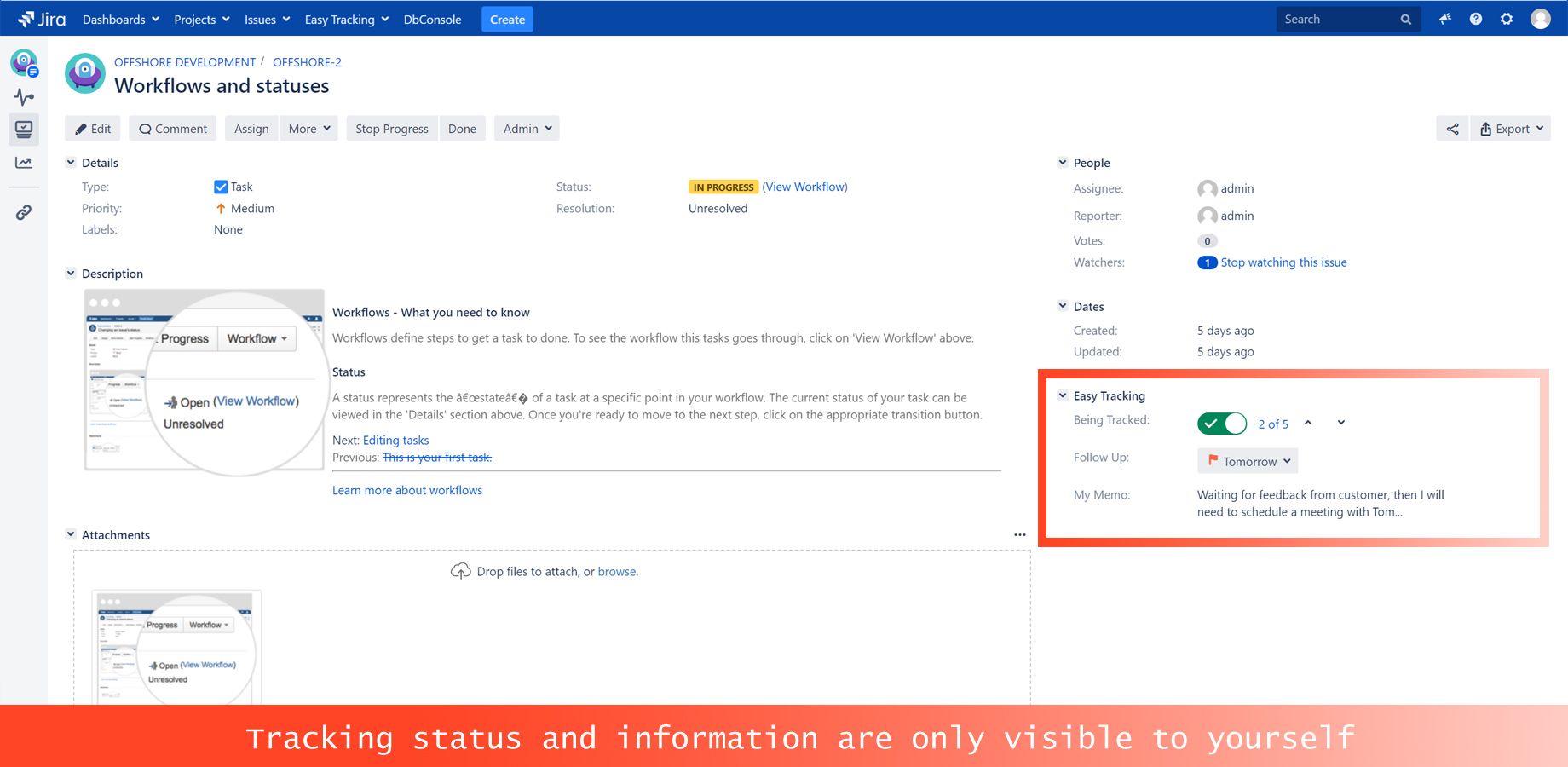Open the board sidebar icon
The height and width of the screenshot is (767, 1568).
pos(24,130)
